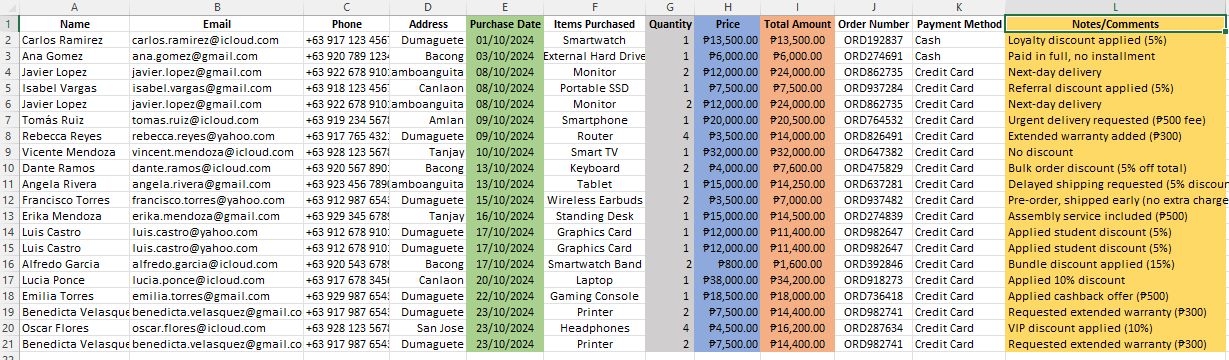Select the order number ORD192837 cell
The height and width of the screenshot is (360, 1229).
point(873,40)
